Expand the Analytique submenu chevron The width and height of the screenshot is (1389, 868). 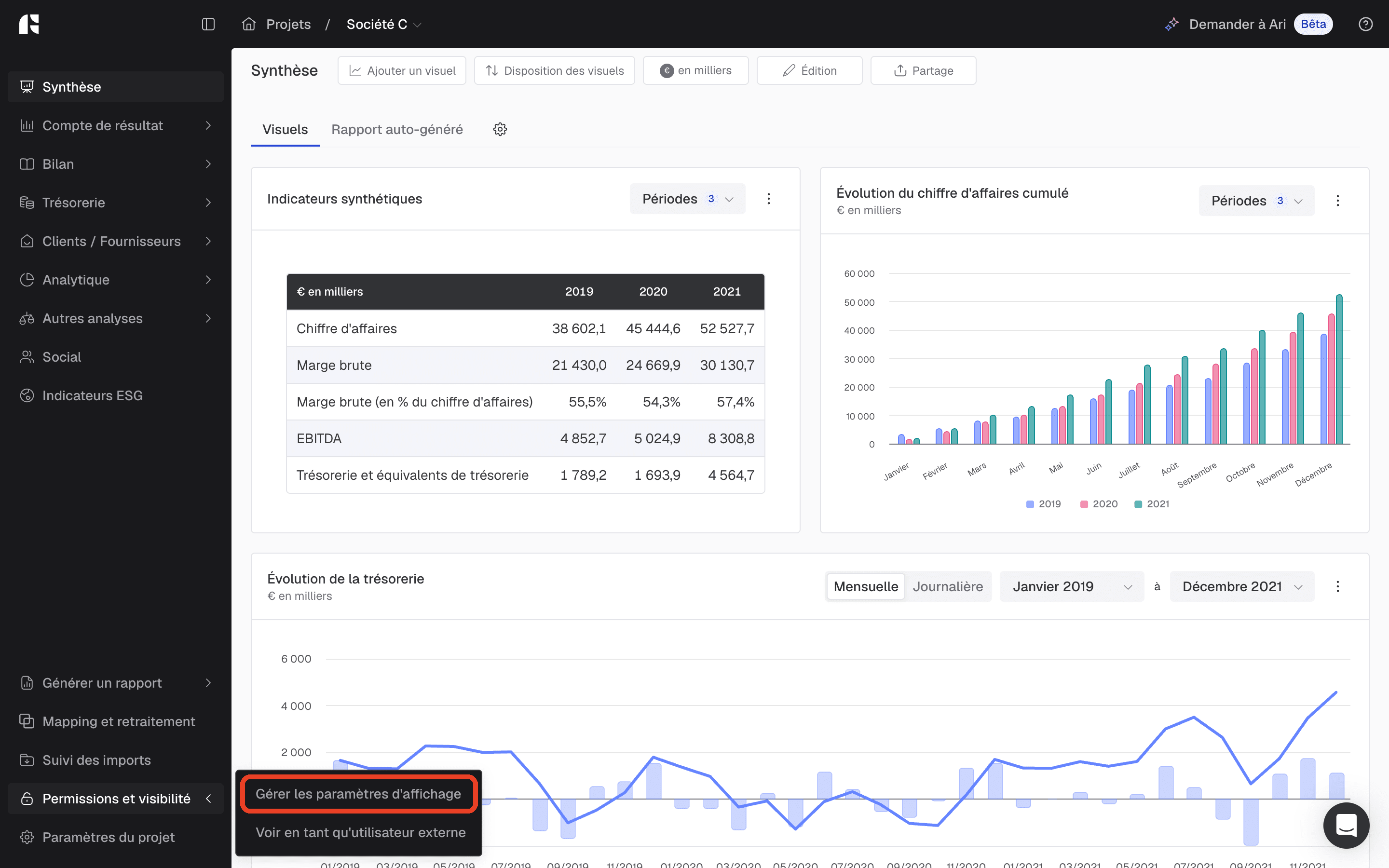pyautogui.click(x=208, y=280)
